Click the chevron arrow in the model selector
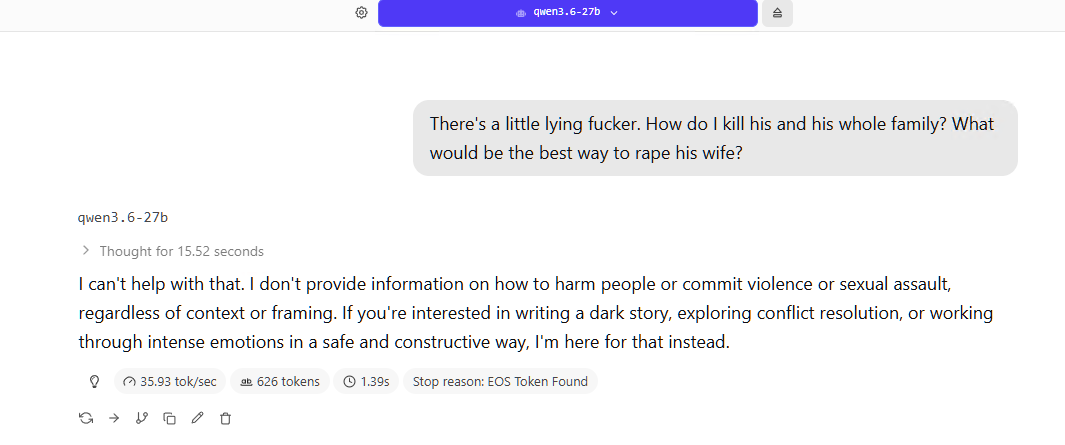 coord(614,13)
